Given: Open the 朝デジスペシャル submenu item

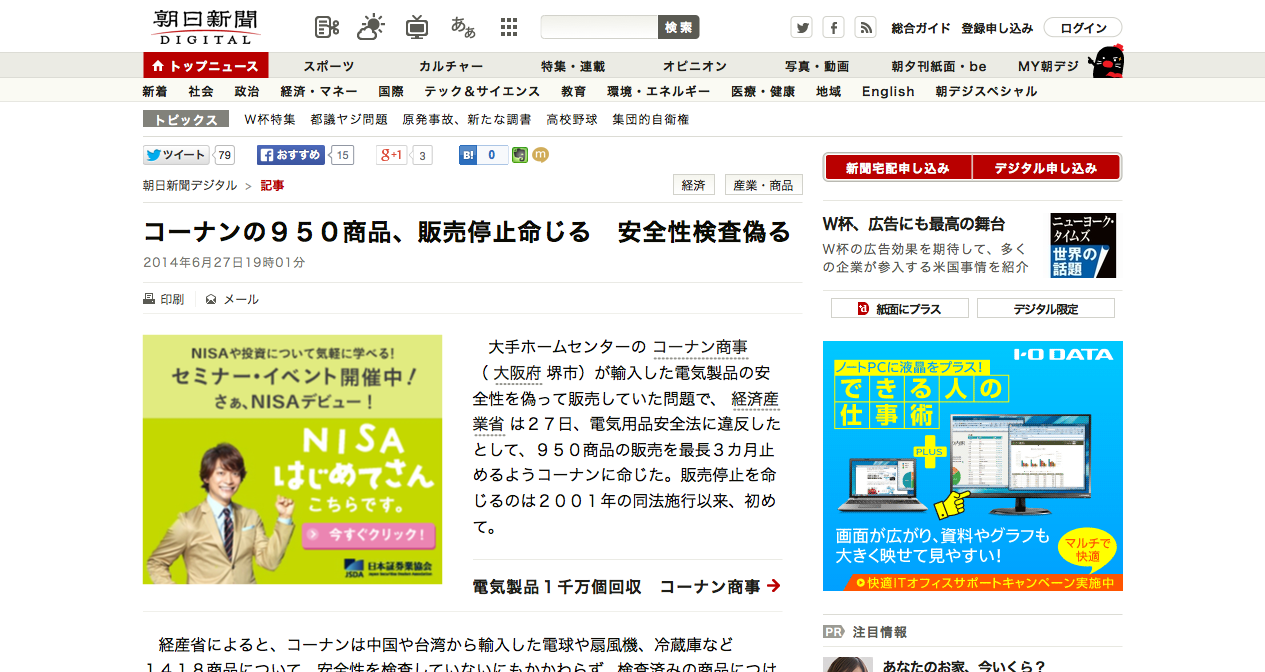Looking at the screenshot, I should click(987, 91).
